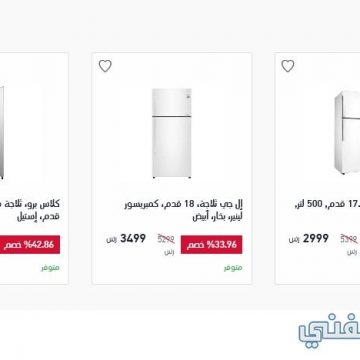View the white fridge image on the 17 قدم card
This screenshot has width=360, height=360.
click(347, 132)
